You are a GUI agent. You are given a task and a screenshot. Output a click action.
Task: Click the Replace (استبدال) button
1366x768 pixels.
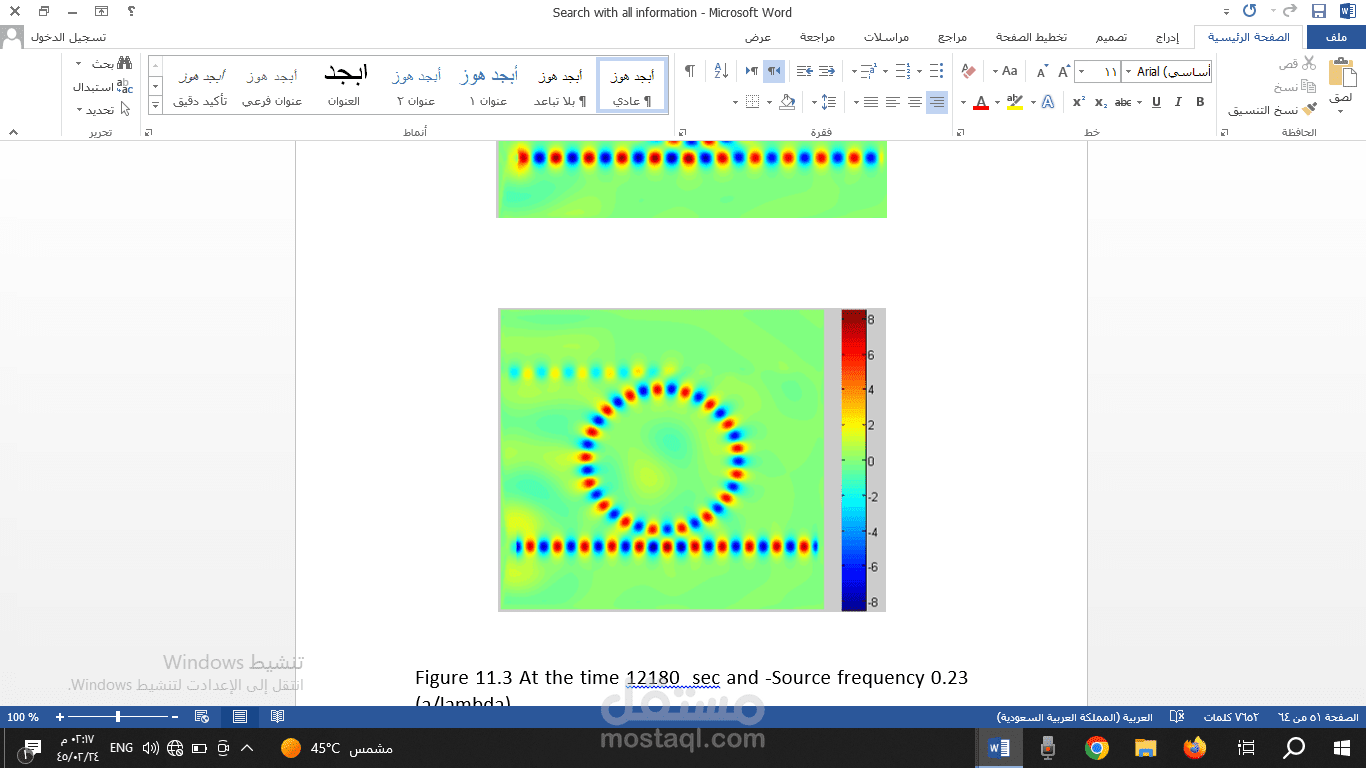click(x=102, y=87)
